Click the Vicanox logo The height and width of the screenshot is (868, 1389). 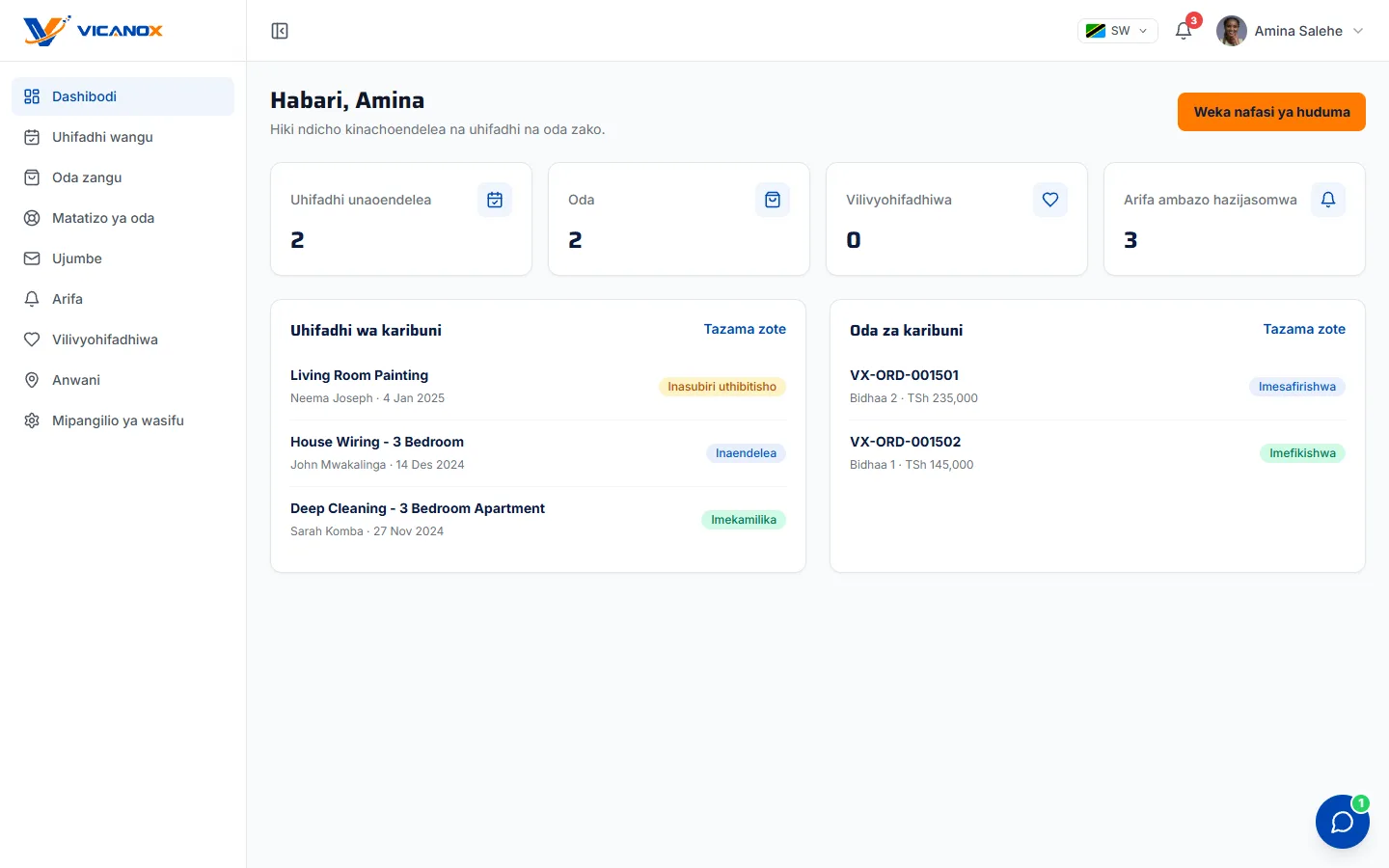pyautogui.click(x=93, y=31)
